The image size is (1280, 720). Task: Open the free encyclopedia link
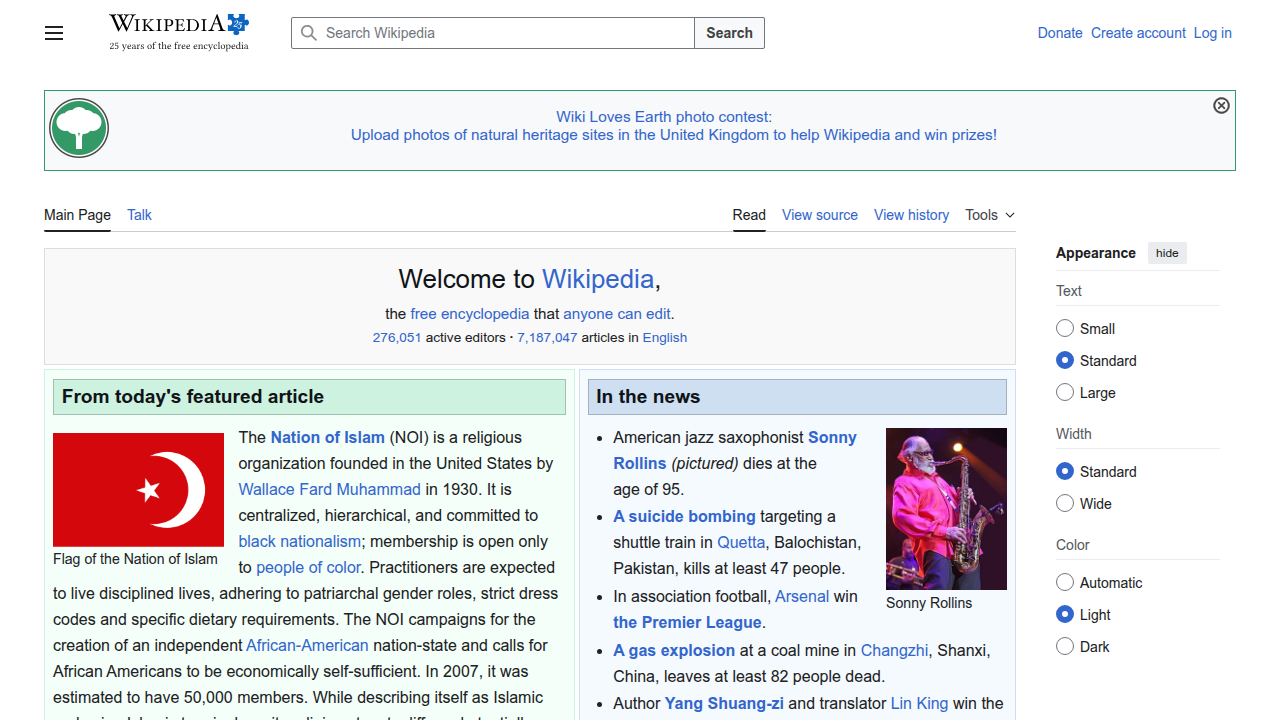(470, 314)
